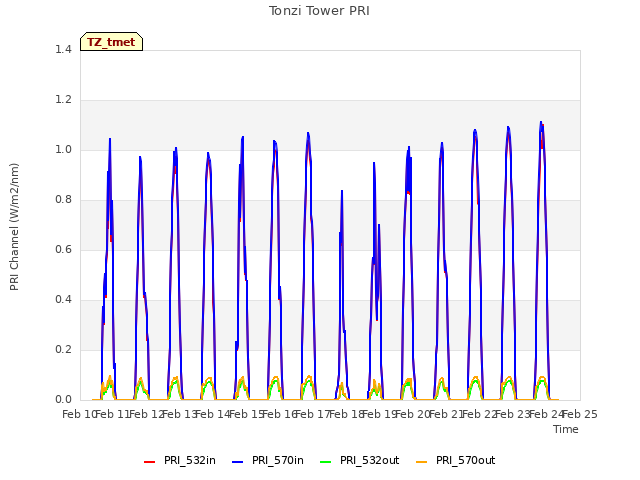The height and width of the screenshot is (480, 640).
Task: Click the 0.8 y-axis tick label
Action: point(63,200)
